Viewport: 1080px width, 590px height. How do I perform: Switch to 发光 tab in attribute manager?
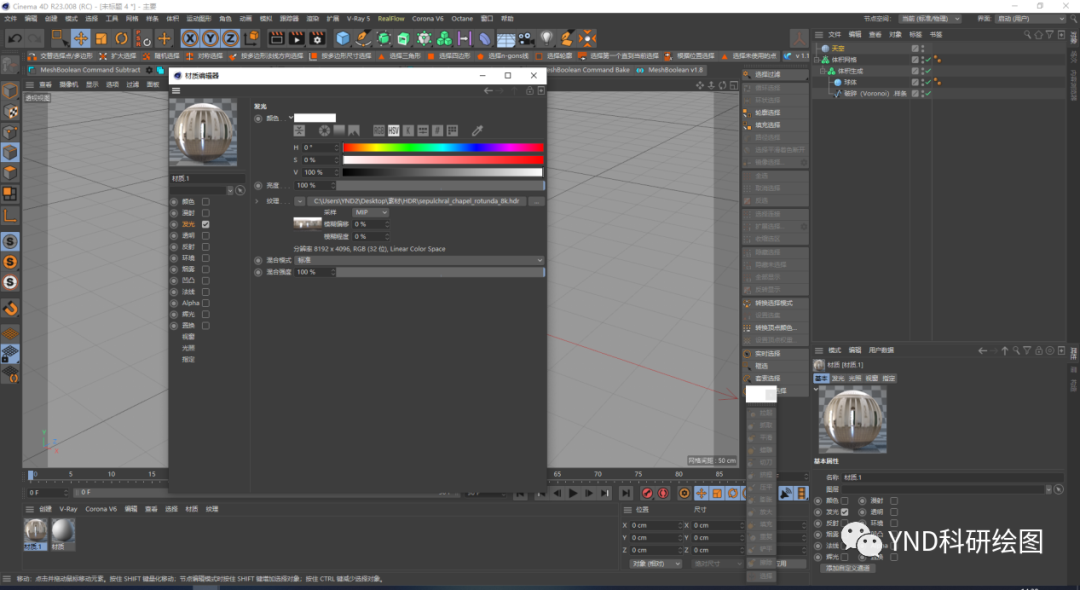838,378
